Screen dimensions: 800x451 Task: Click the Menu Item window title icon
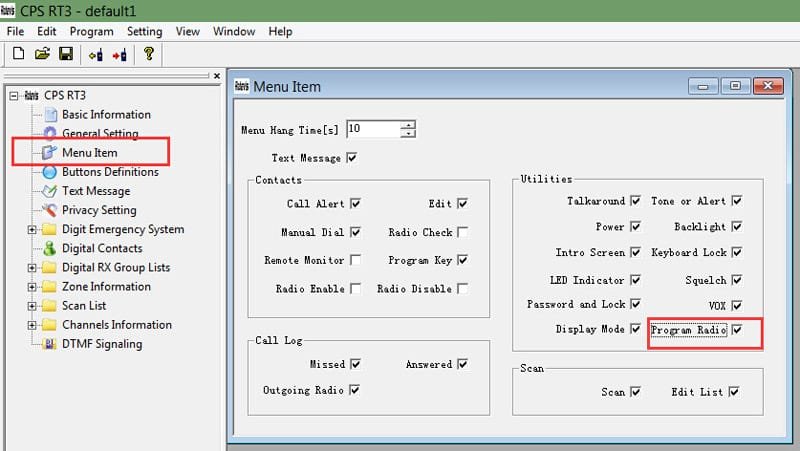click(x=241, y=86)
